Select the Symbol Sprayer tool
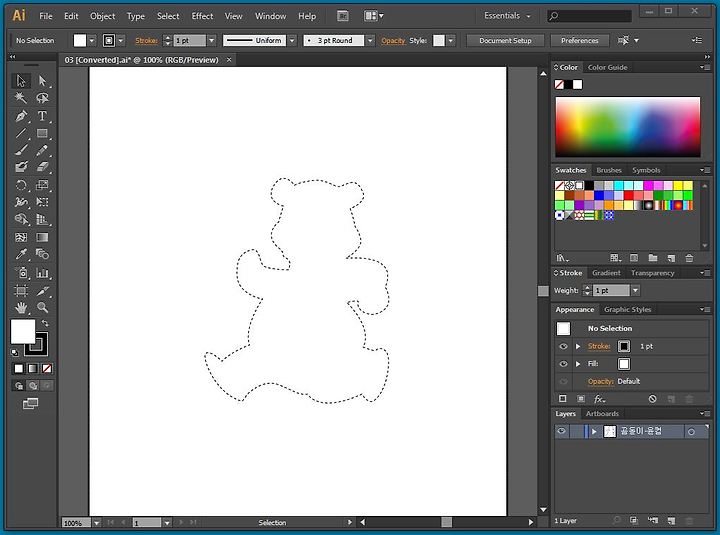Viewport: 720px width, 535px height. (21, 273)
